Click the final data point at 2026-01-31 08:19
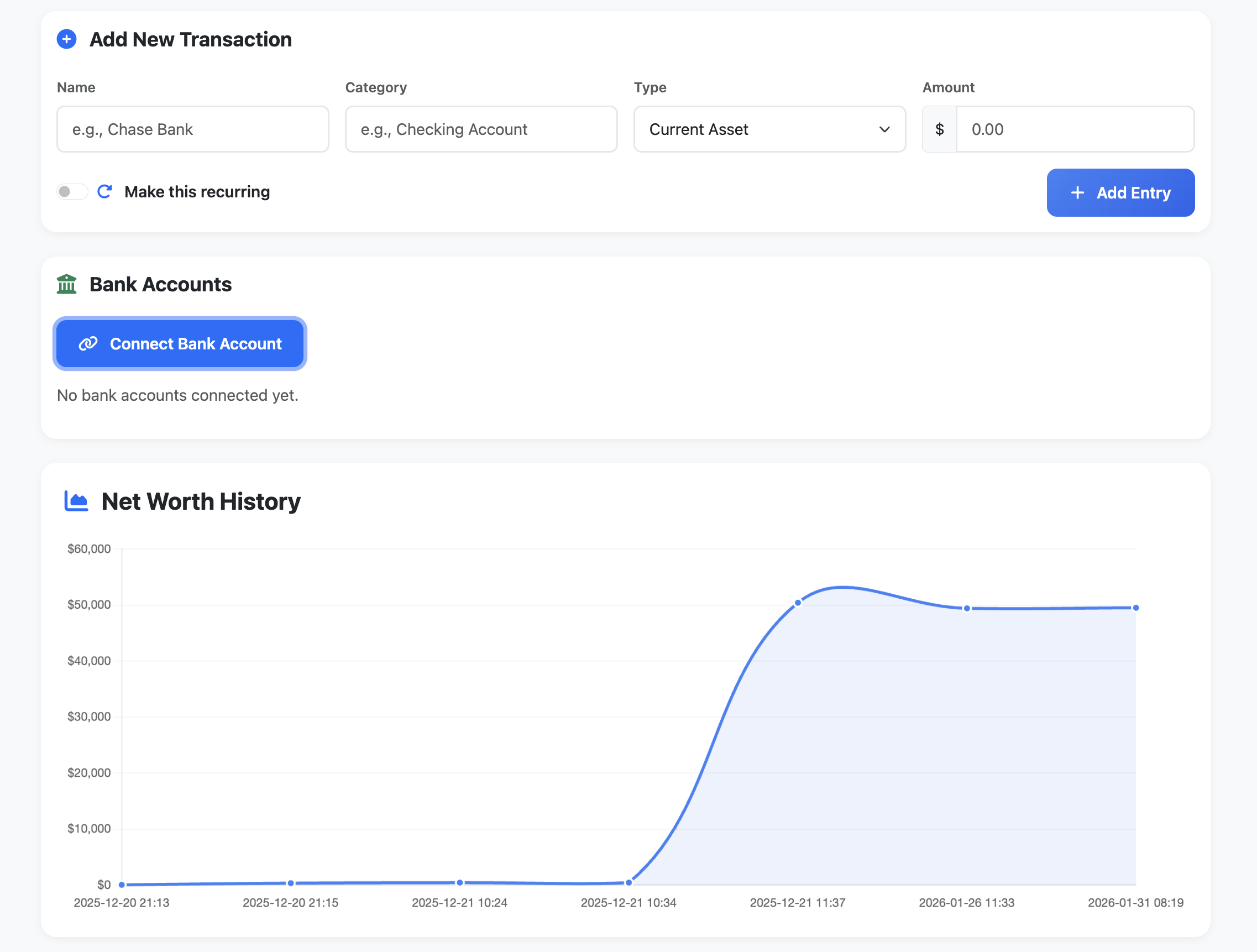Screen dimensions: 1257x952 (1135, 608)
